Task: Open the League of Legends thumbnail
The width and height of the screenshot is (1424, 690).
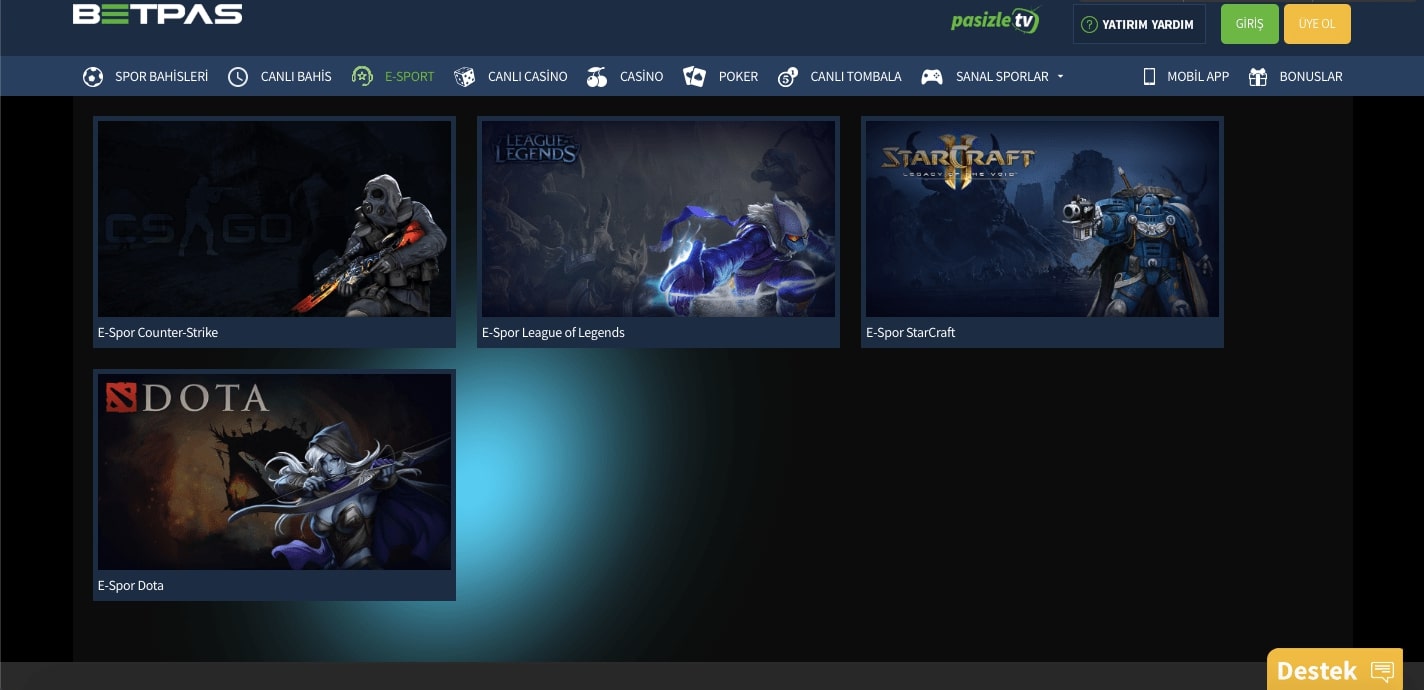Action: tap(658, 219)
